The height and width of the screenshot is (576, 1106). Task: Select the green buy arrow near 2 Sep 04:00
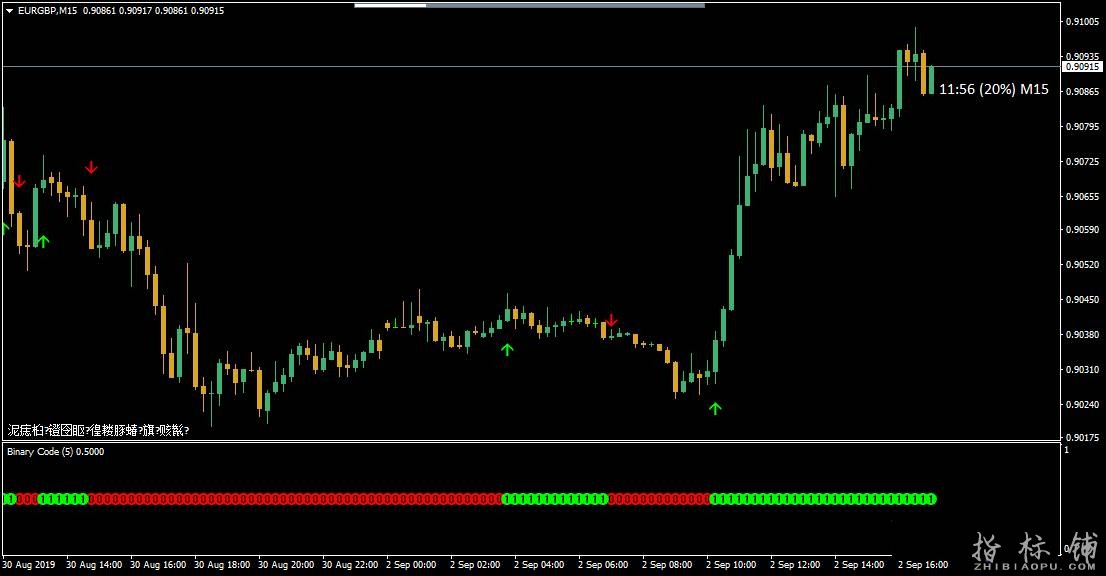[507, 348]
